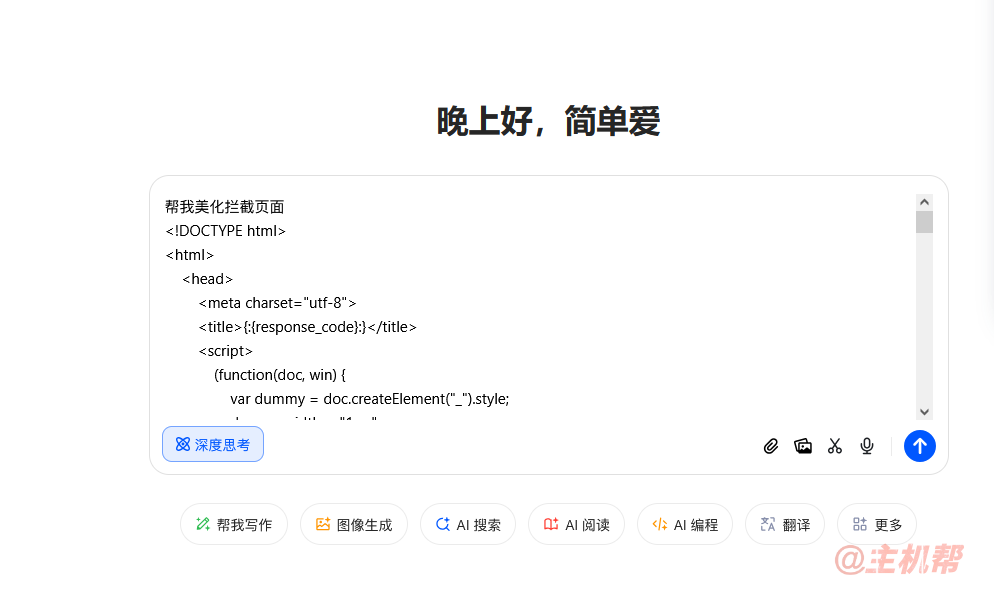This screenshot has width=994, height=610.
Task: Click the (function(doc, win) { line
Action: pos(280,375)
